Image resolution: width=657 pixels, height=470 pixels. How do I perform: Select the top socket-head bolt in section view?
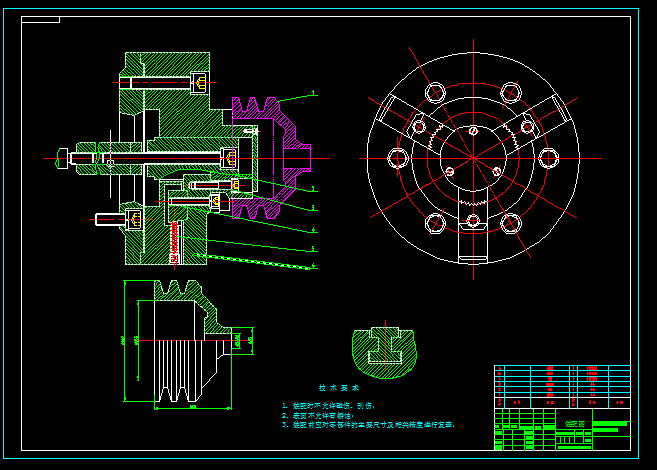[x=164, y=83]
